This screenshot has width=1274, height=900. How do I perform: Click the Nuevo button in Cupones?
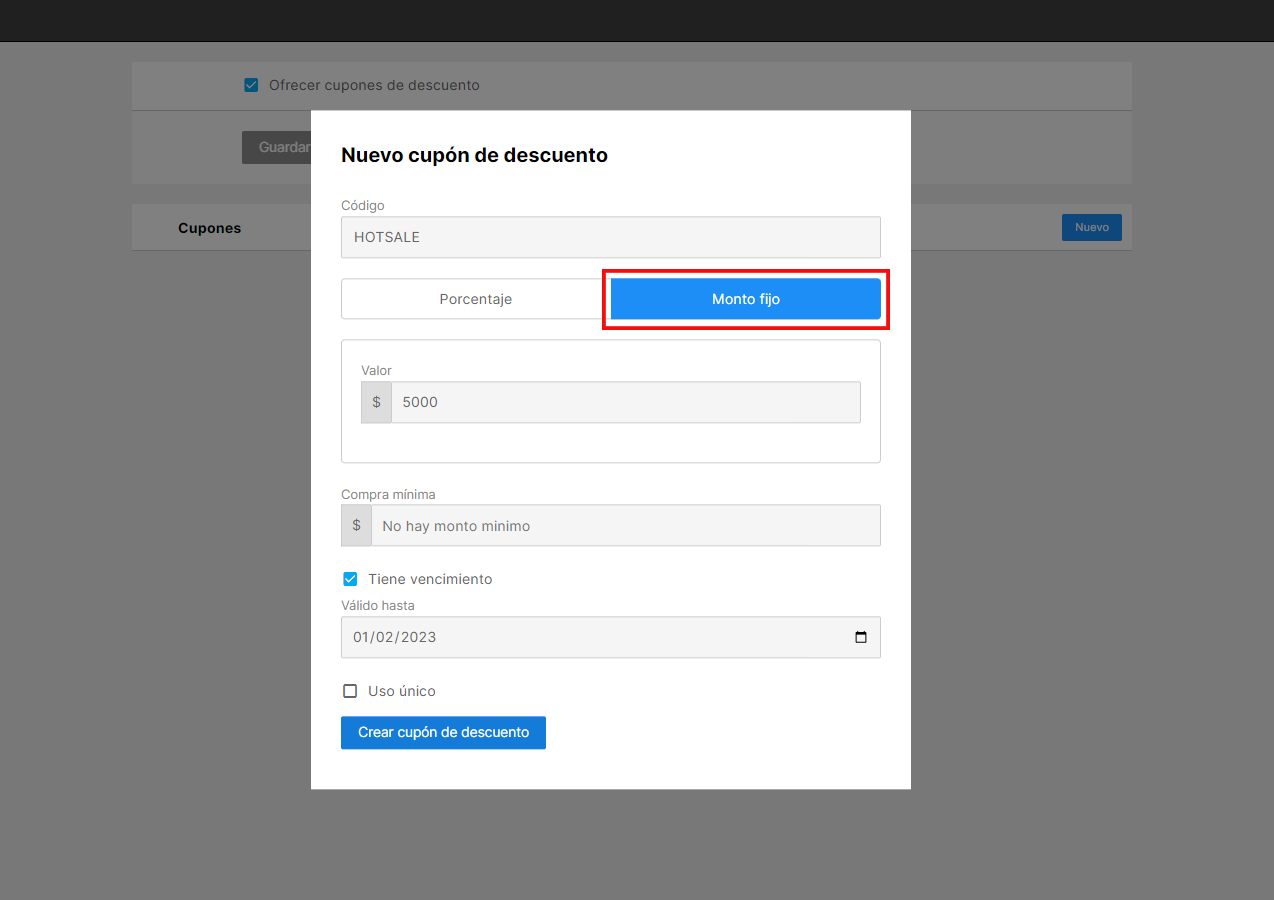(1092, 227)
